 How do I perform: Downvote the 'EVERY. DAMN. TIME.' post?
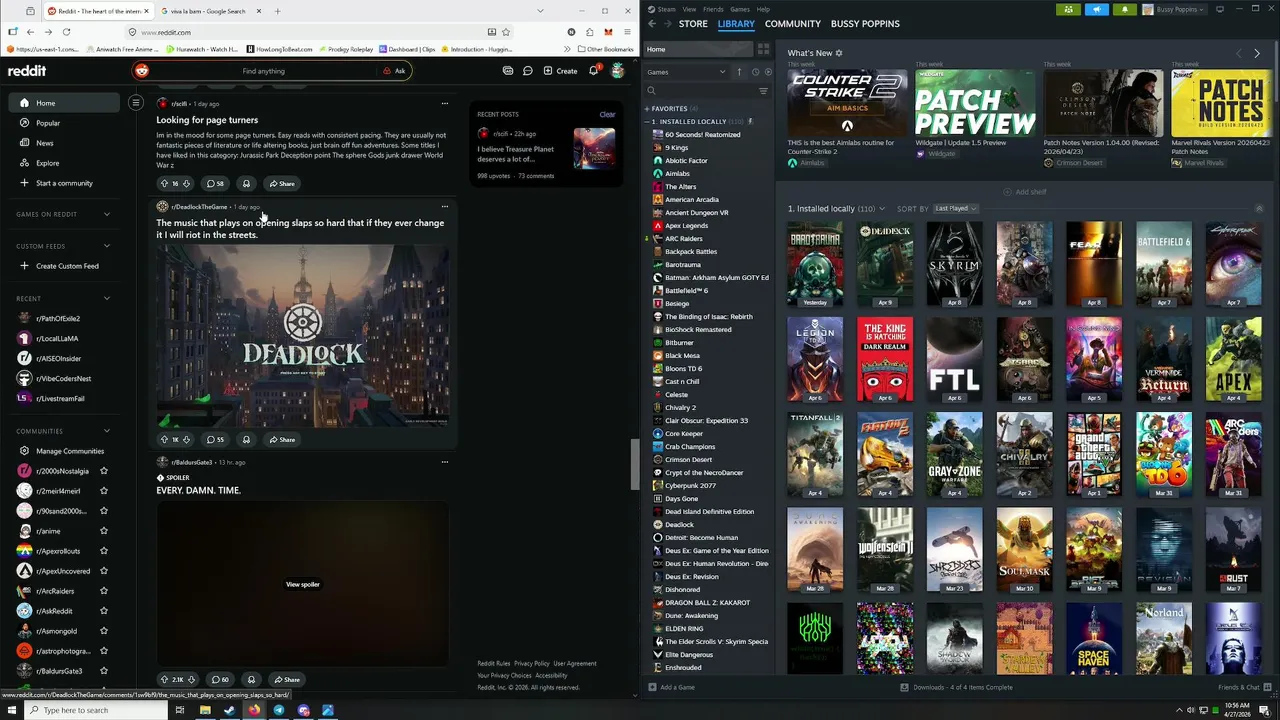pyautogui.click(x=192, y=680)
